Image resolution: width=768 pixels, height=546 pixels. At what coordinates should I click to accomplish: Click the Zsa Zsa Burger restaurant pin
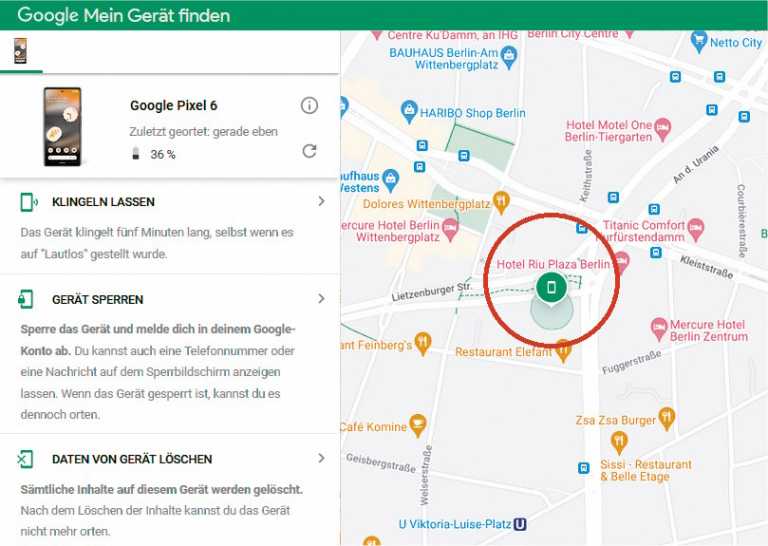[x=667, y=419]
